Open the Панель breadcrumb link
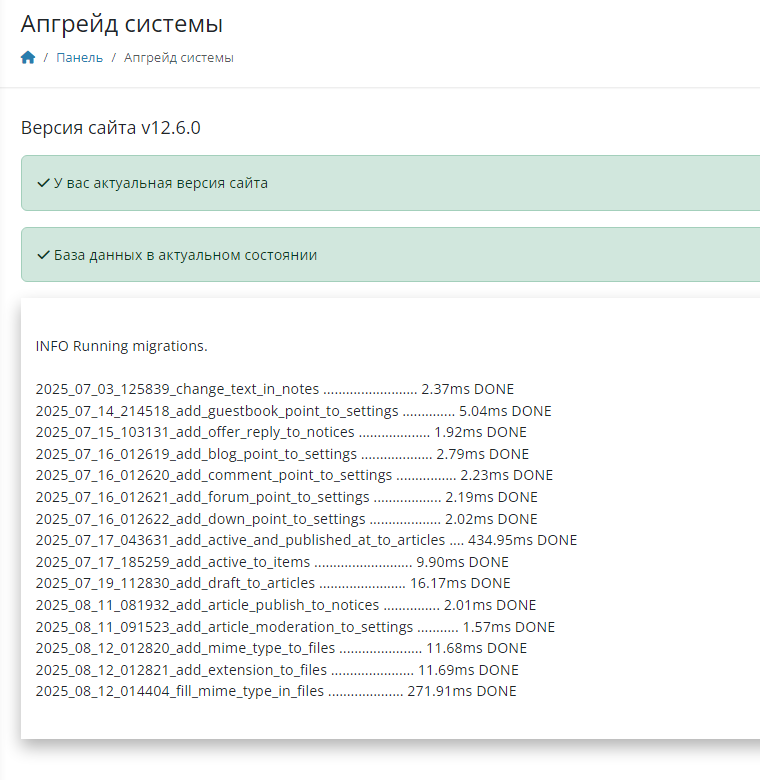 coord(79,58)
